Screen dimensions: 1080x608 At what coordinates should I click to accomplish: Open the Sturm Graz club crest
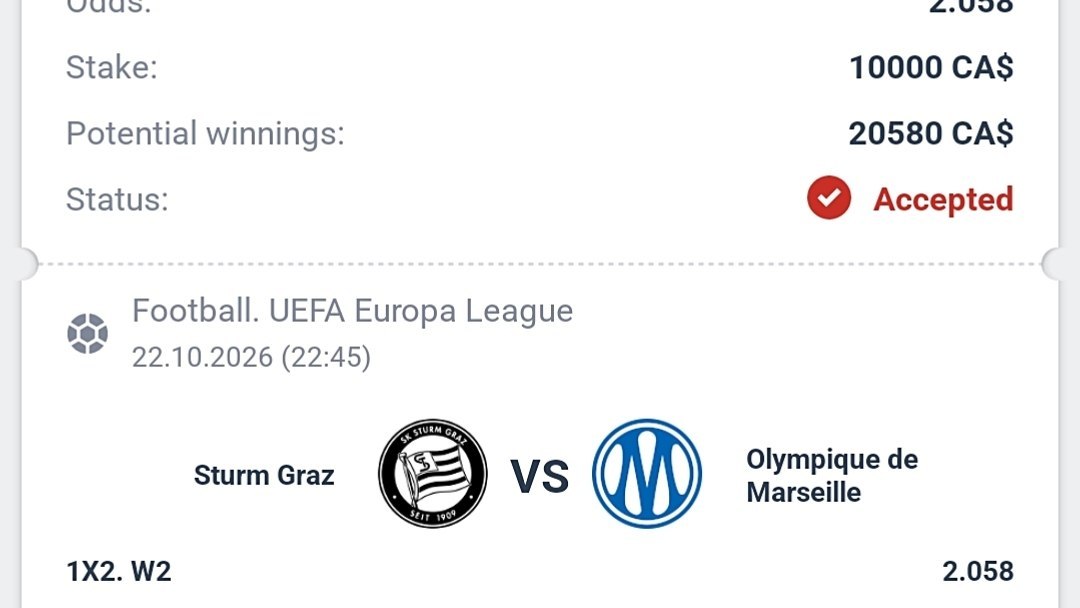tap(433, 474)
